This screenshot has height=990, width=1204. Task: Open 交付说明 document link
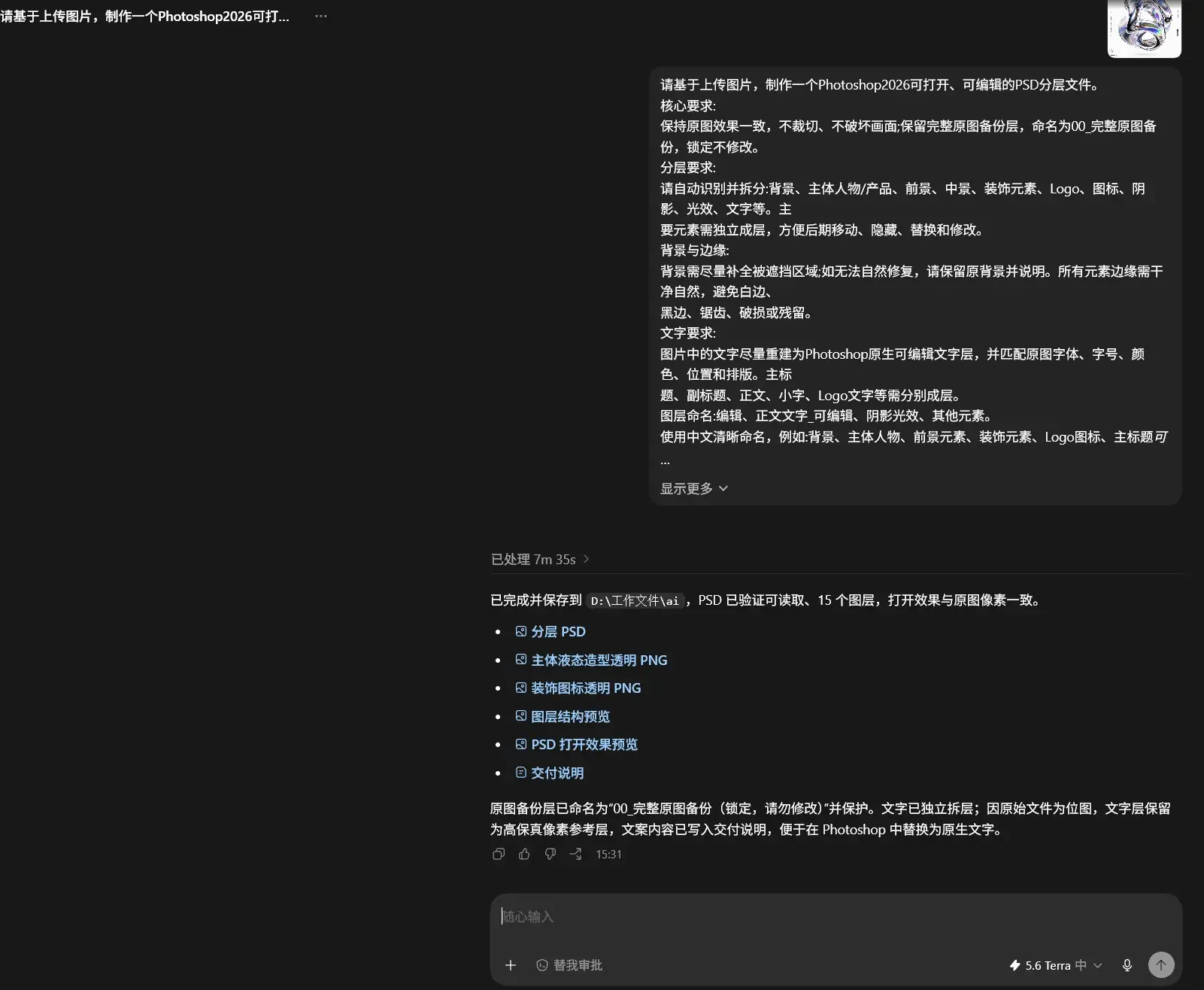pyautogui.click(x=557, y=773)
